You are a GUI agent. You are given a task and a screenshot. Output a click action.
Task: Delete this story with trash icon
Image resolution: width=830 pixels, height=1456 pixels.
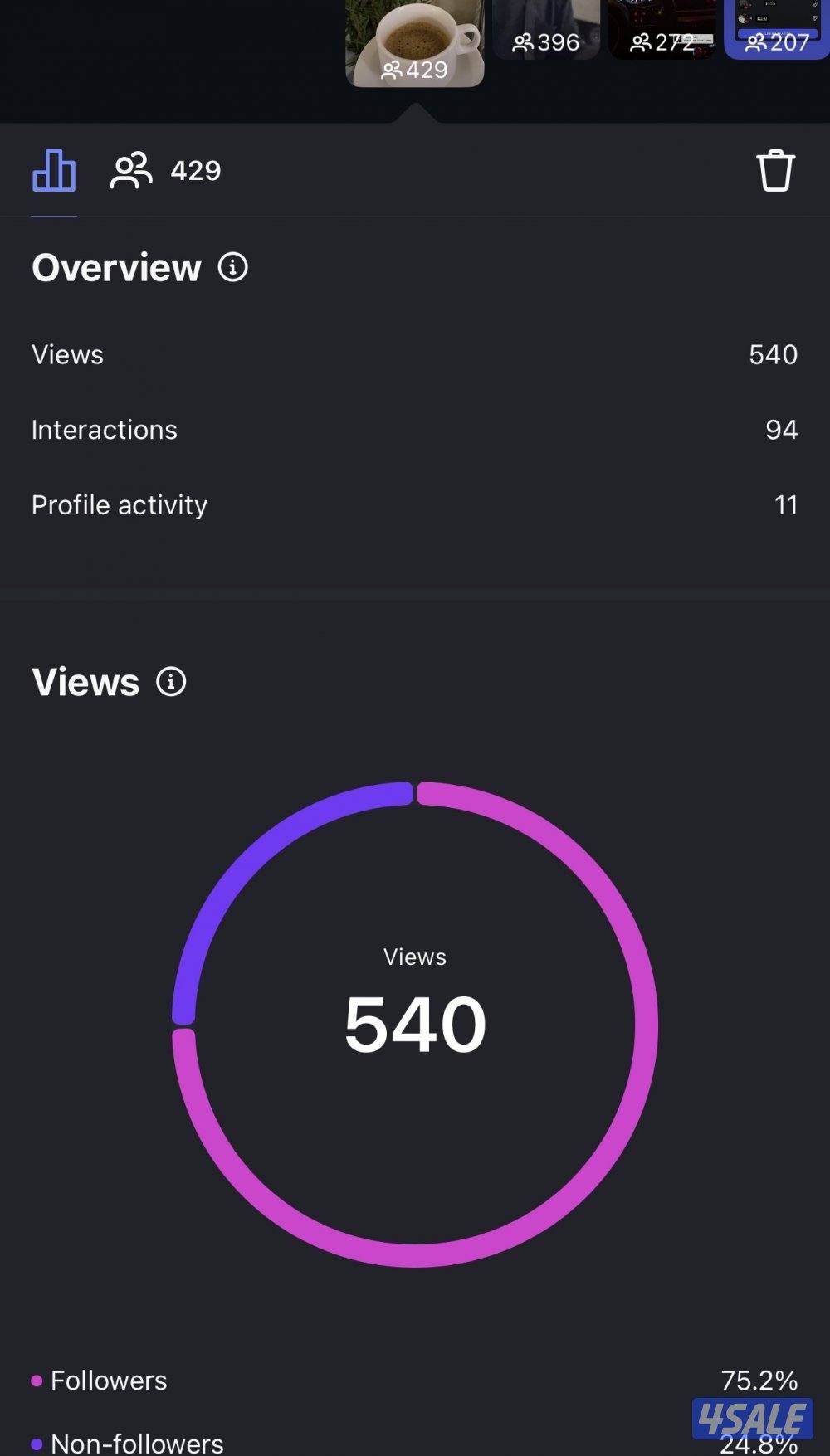click(x=775, y=171)
